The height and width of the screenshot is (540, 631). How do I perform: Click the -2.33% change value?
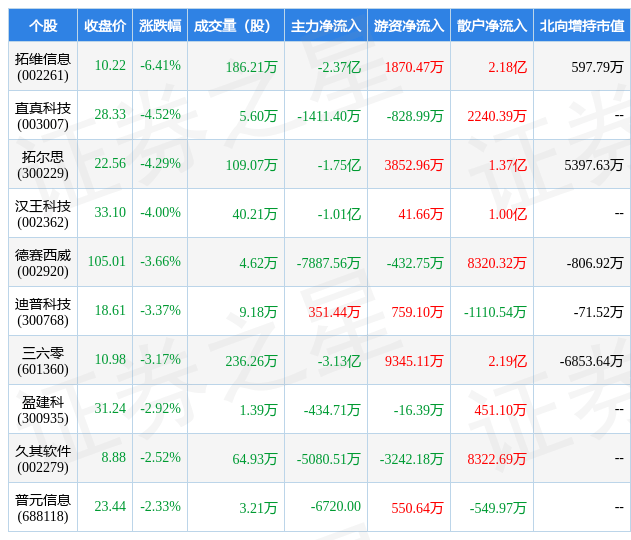coord(161,506)
